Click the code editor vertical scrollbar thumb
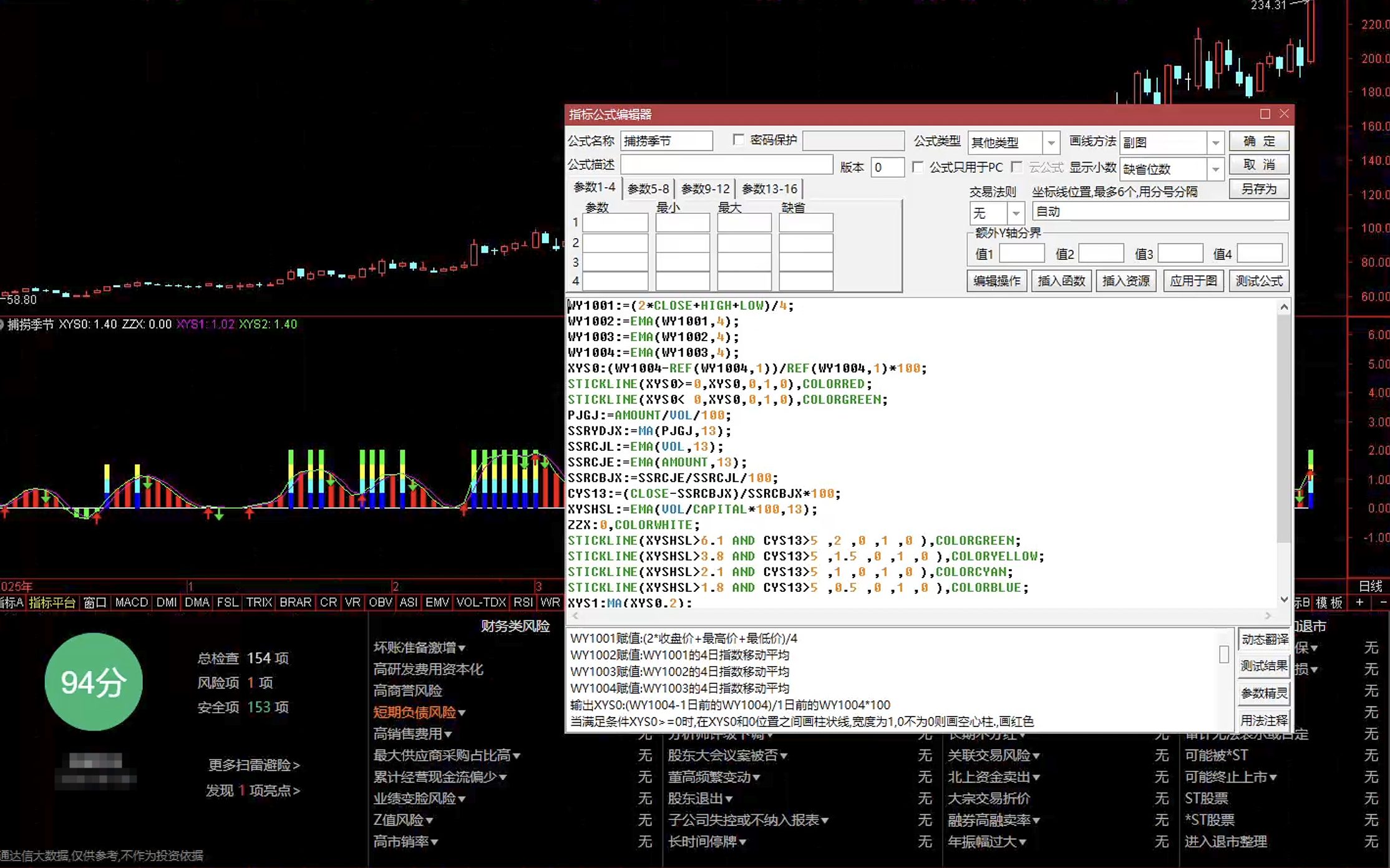 pos(1284,429)
